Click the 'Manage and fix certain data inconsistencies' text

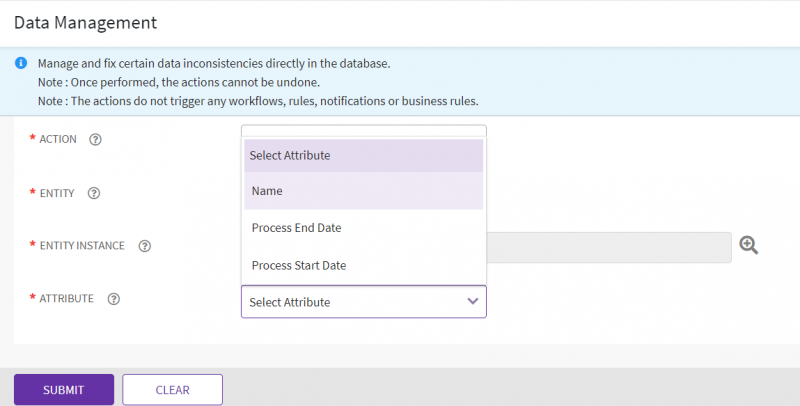click(214, 64)
